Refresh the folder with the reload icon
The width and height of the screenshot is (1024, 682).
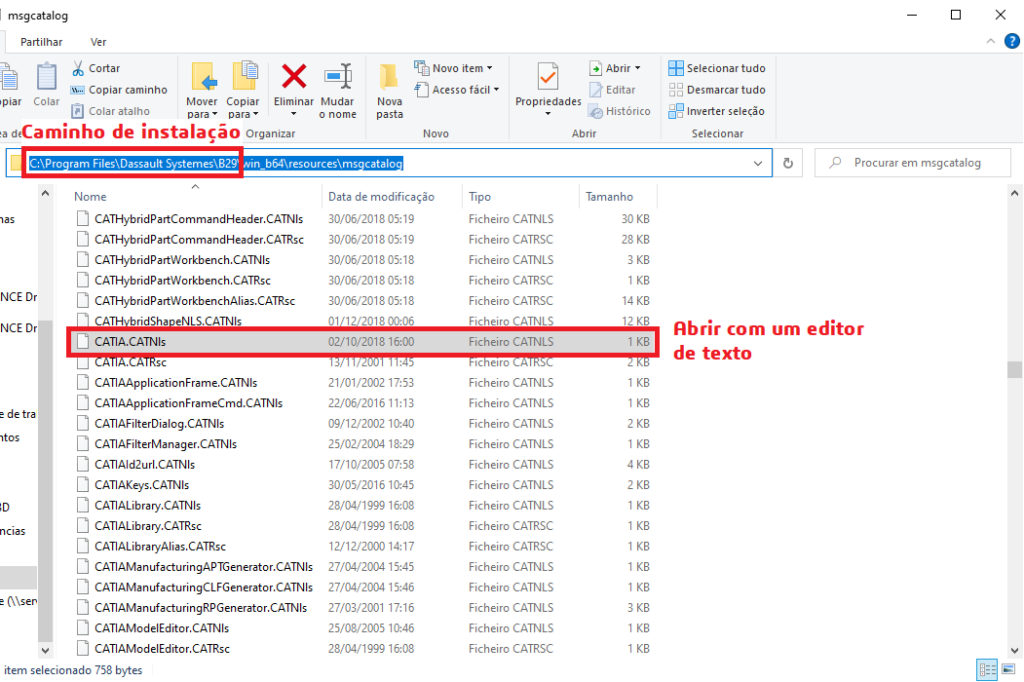click(x=788, y=163)
